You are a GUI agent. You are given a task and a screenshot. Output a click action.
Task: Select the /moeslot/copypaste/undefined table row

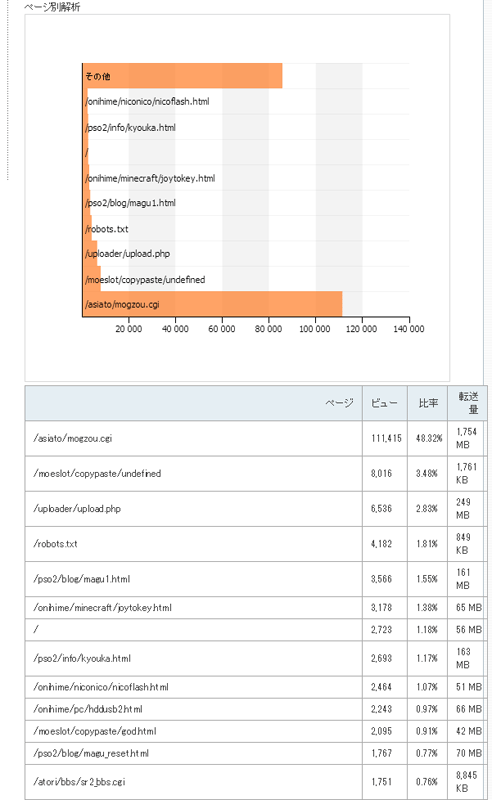(x=256, y=473)
